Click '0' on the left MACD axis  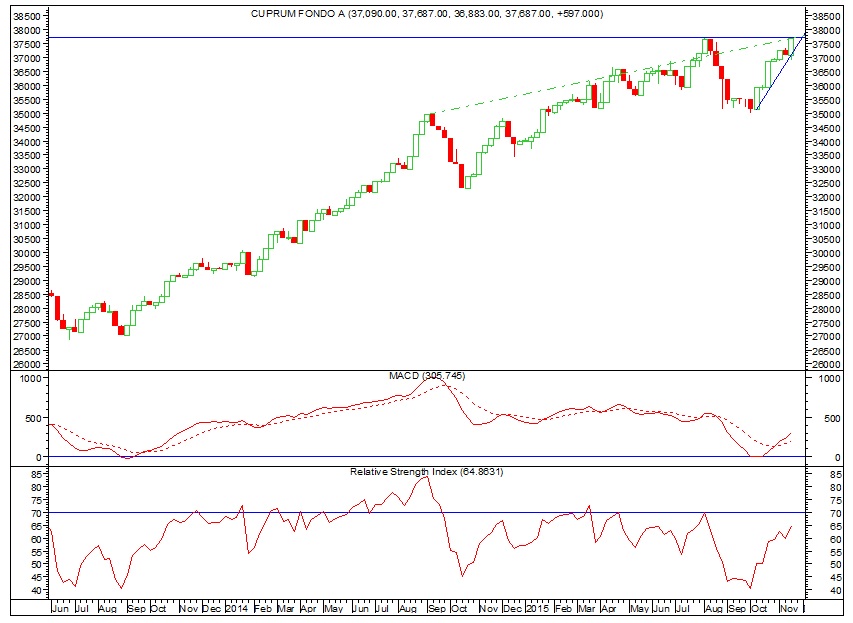pos(38,458)
